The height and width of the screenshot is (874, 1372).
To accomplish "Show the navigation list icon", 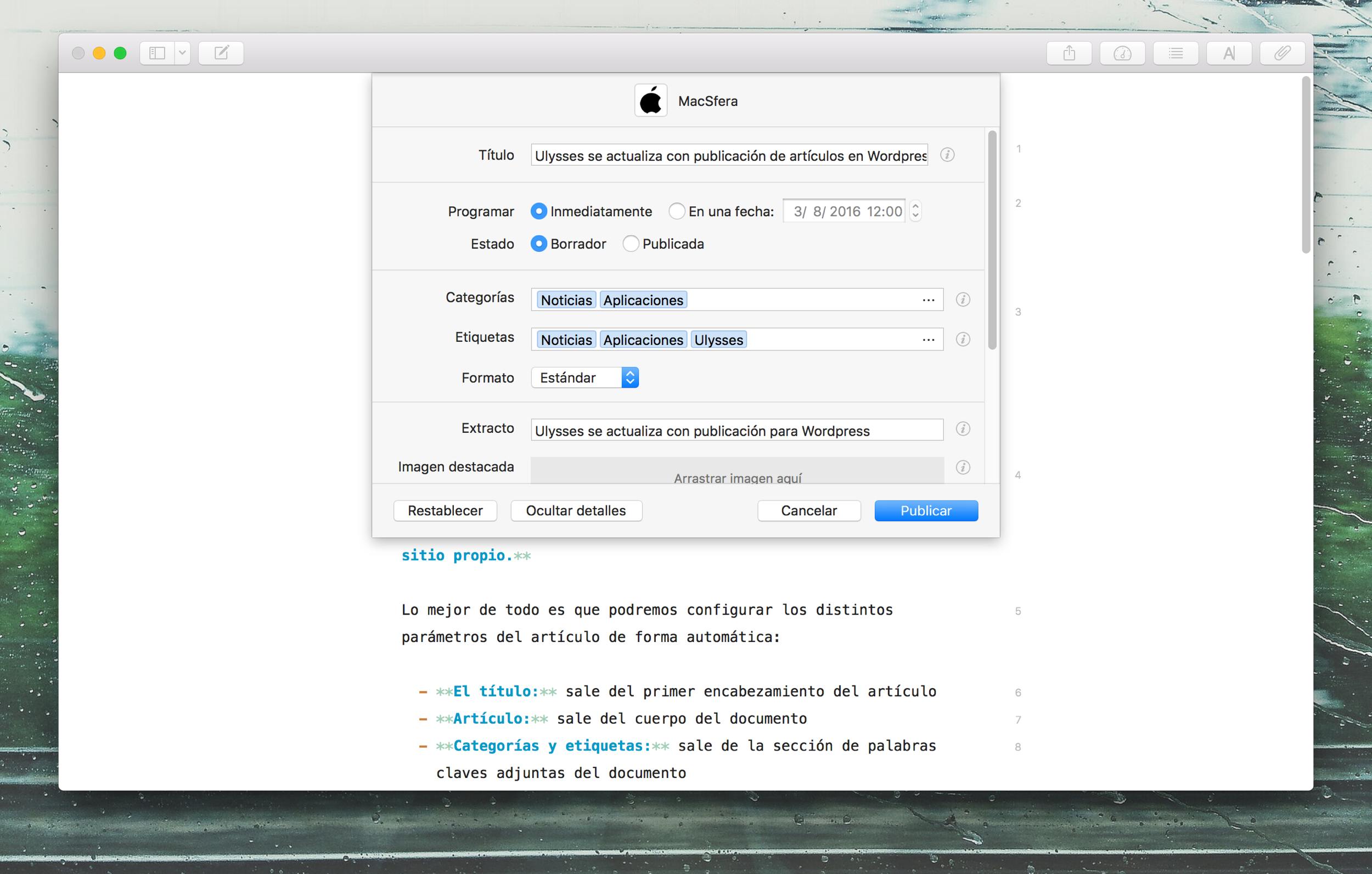I will point(1176,53).
